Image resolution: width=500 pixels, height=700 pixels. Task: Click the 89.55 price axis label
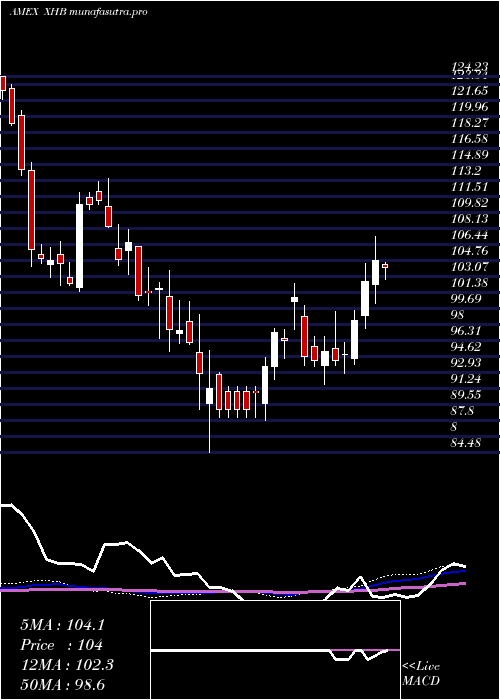coord(467,395)
